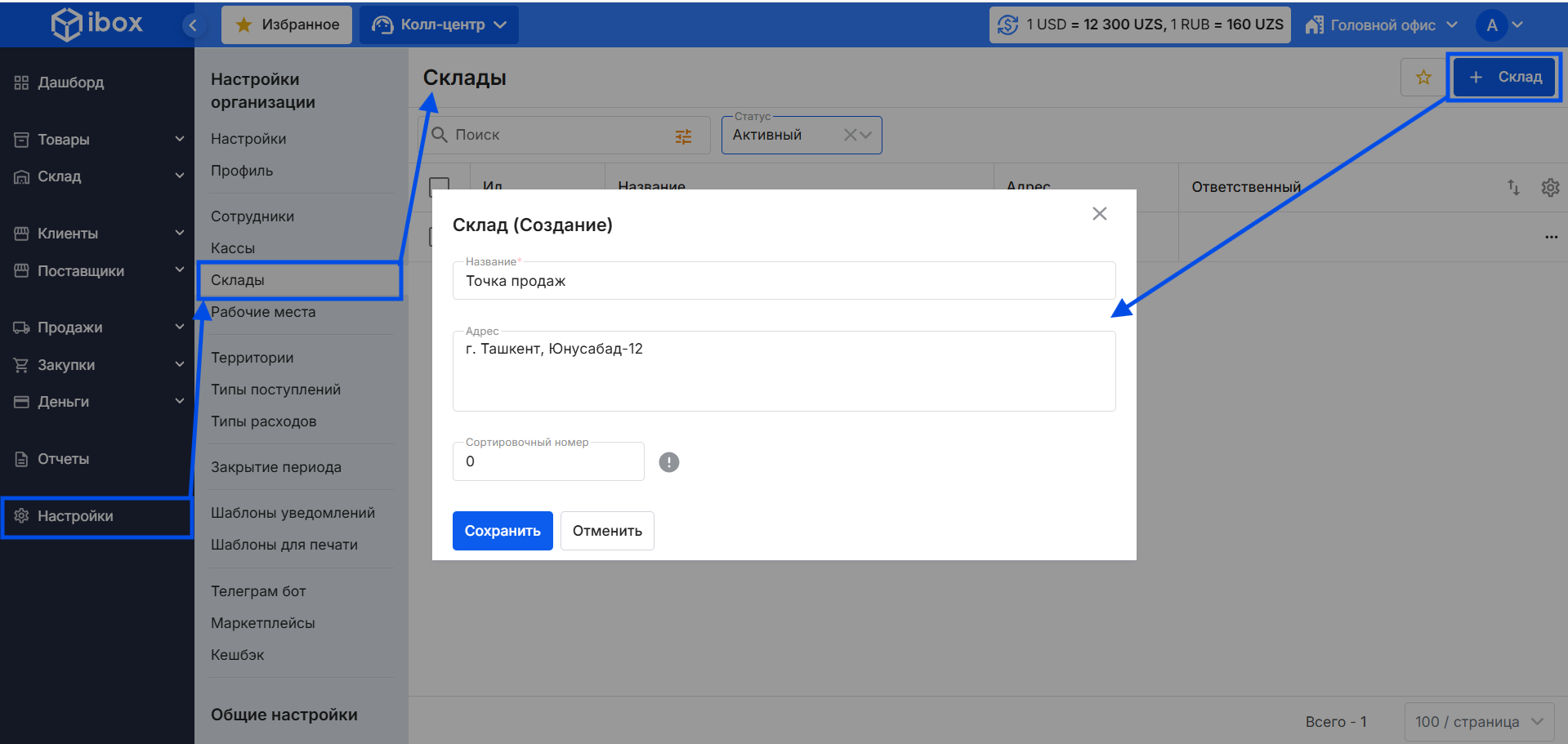Open table column settings gear icon

pyautogui.click(x=1550, y=187)
